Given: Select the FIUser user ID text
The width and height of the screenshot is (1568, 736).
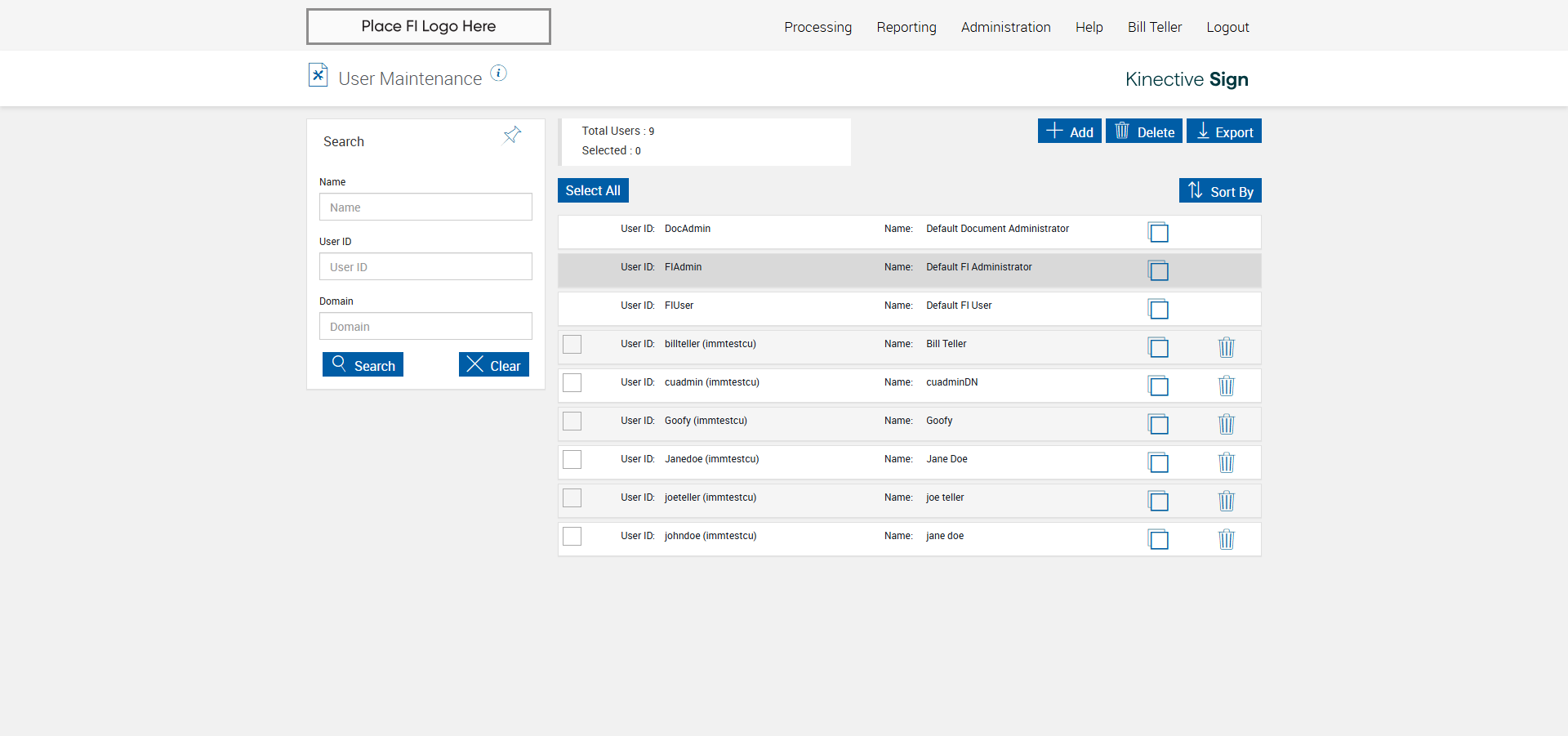Looking at the screenshot, I should tap(679, 306).
